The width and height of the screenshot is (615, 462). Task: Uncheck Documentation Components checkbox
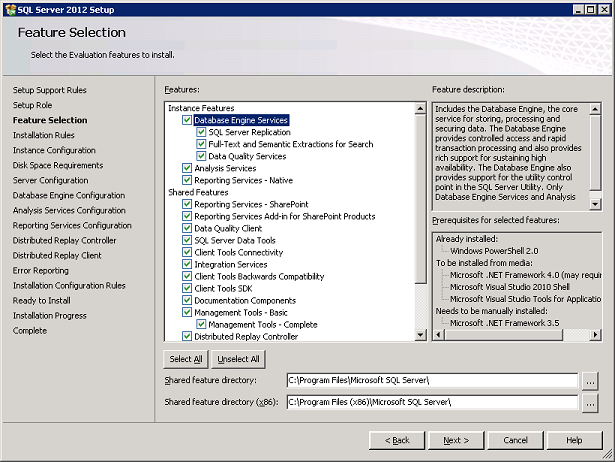click(187, 300)
